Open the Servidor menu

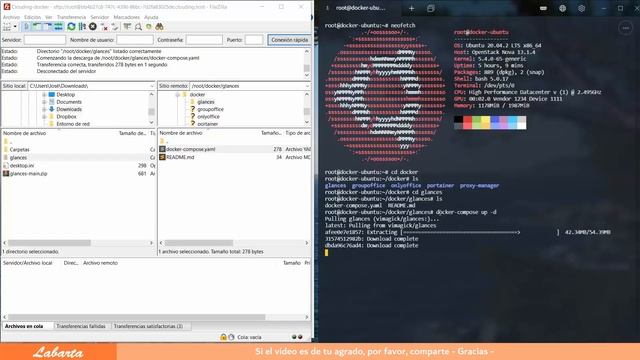click(x=100, y=17)
